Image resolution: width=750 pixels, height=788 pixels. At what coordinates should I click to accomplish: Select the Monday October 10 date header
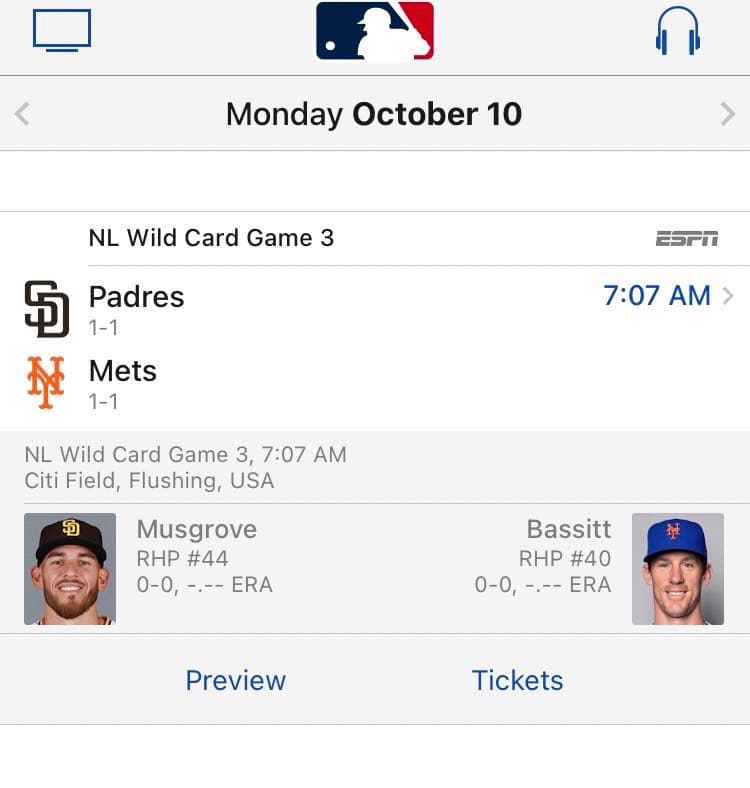coord(374,114)
